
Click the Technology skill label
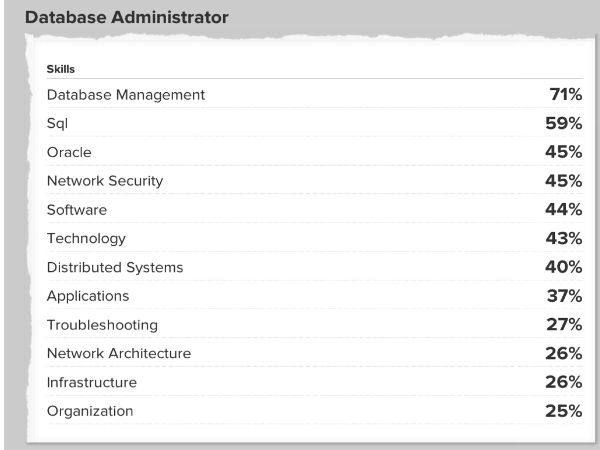(x=86, y=239)
